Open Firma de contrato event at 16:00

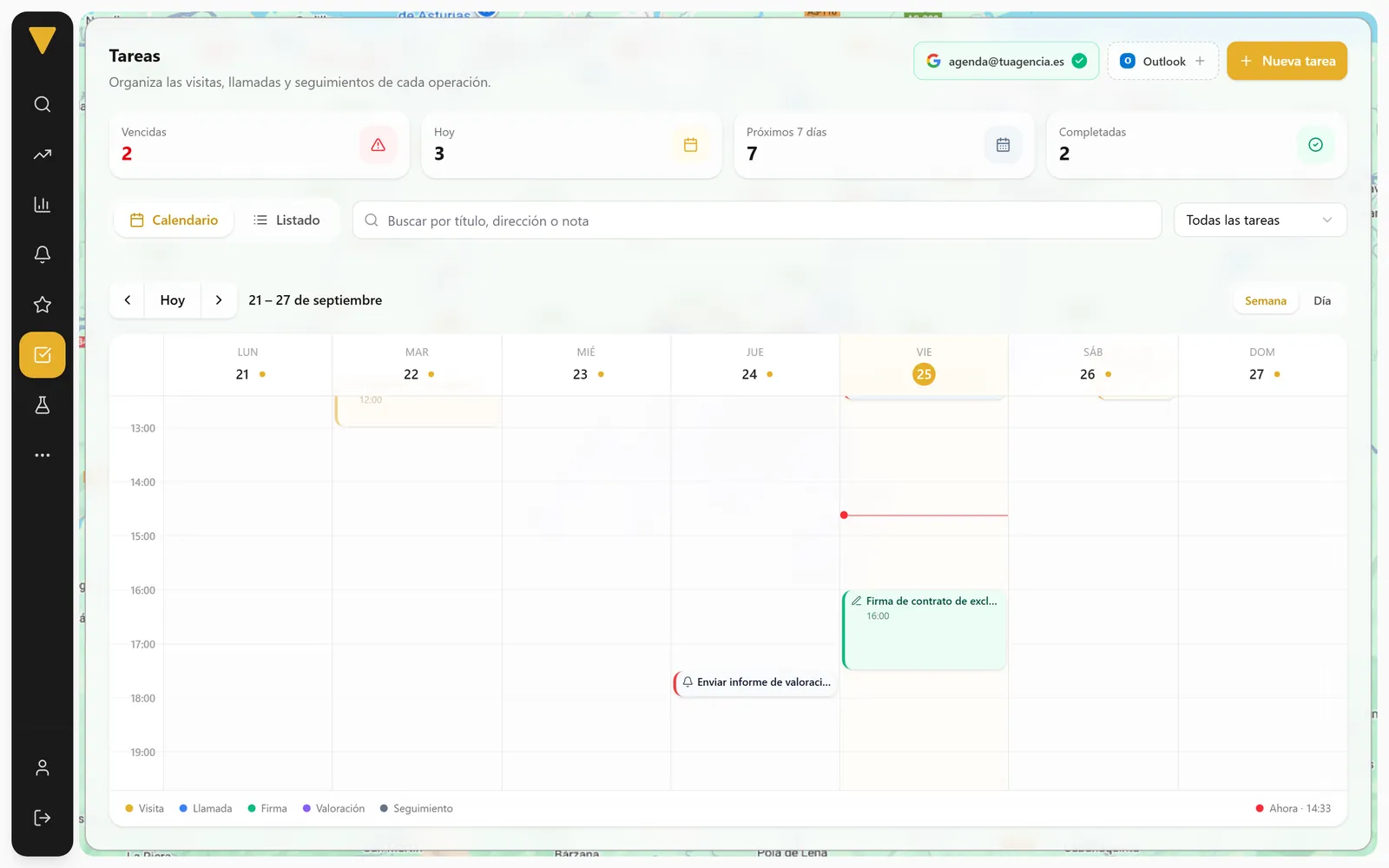pyautogui.click(x=925, y=630)
